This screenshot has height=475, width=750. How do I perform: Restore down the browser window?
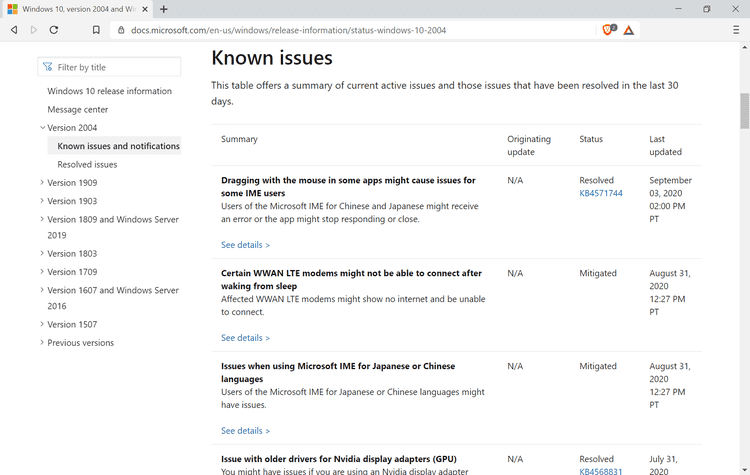pyautogui.click(x=706, y=9)
